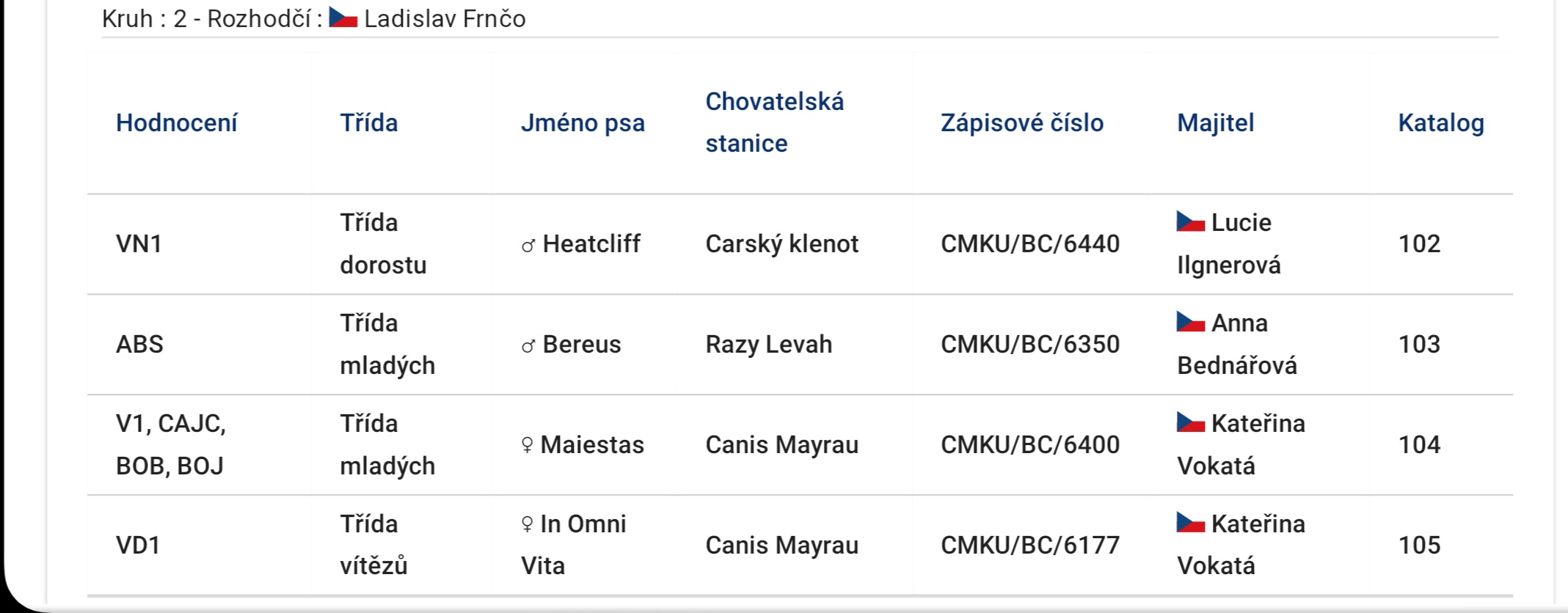Sort by the Majitel column header
1568x613 pixels.
(1216, 122)
